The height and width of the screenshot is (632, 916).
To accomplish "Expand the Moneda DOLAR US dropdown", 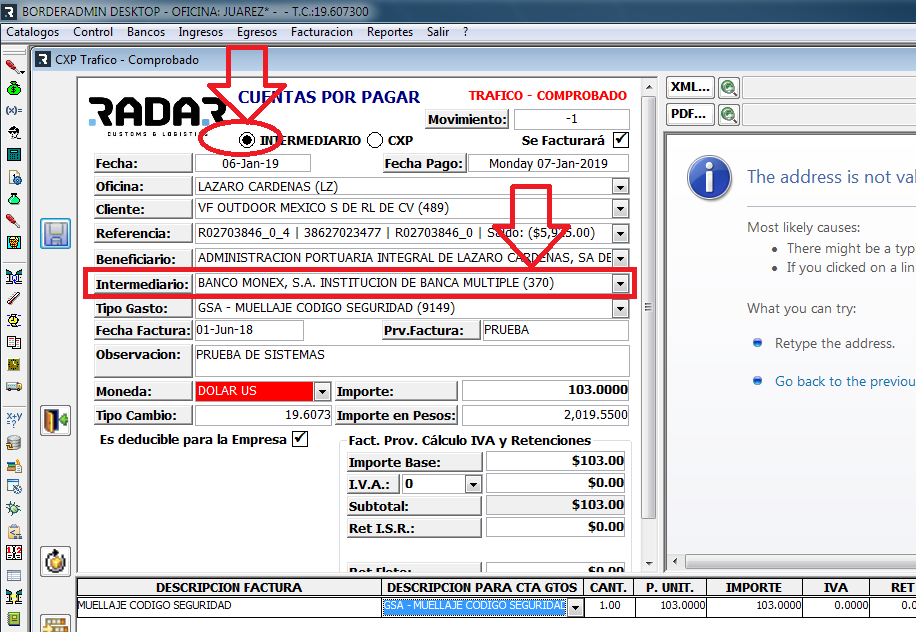I will [322, 391].
